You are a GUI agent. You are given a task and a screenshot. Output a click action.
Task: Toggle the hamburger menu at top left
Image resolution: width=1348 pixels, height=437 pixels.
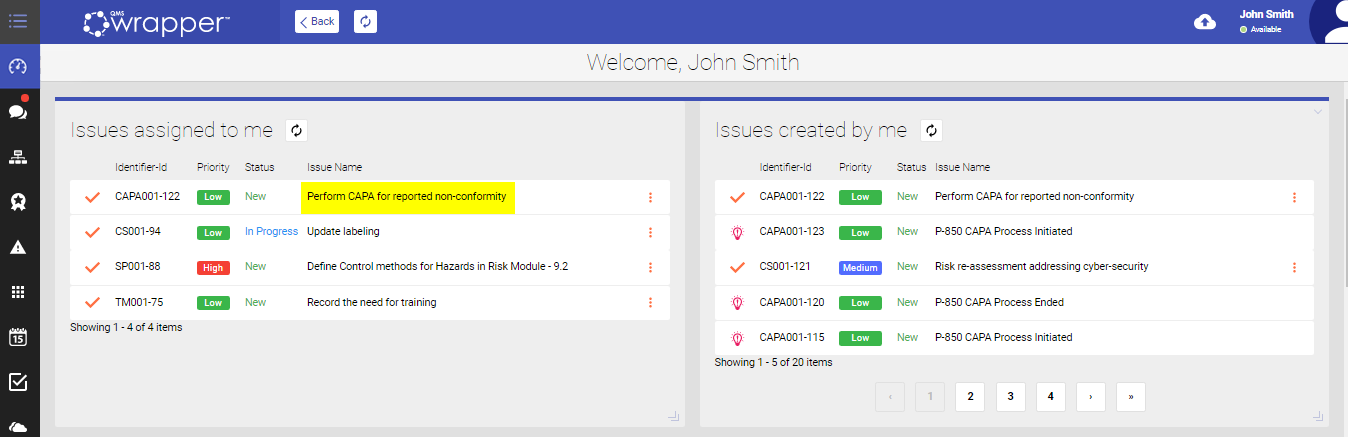coord(18,20)
